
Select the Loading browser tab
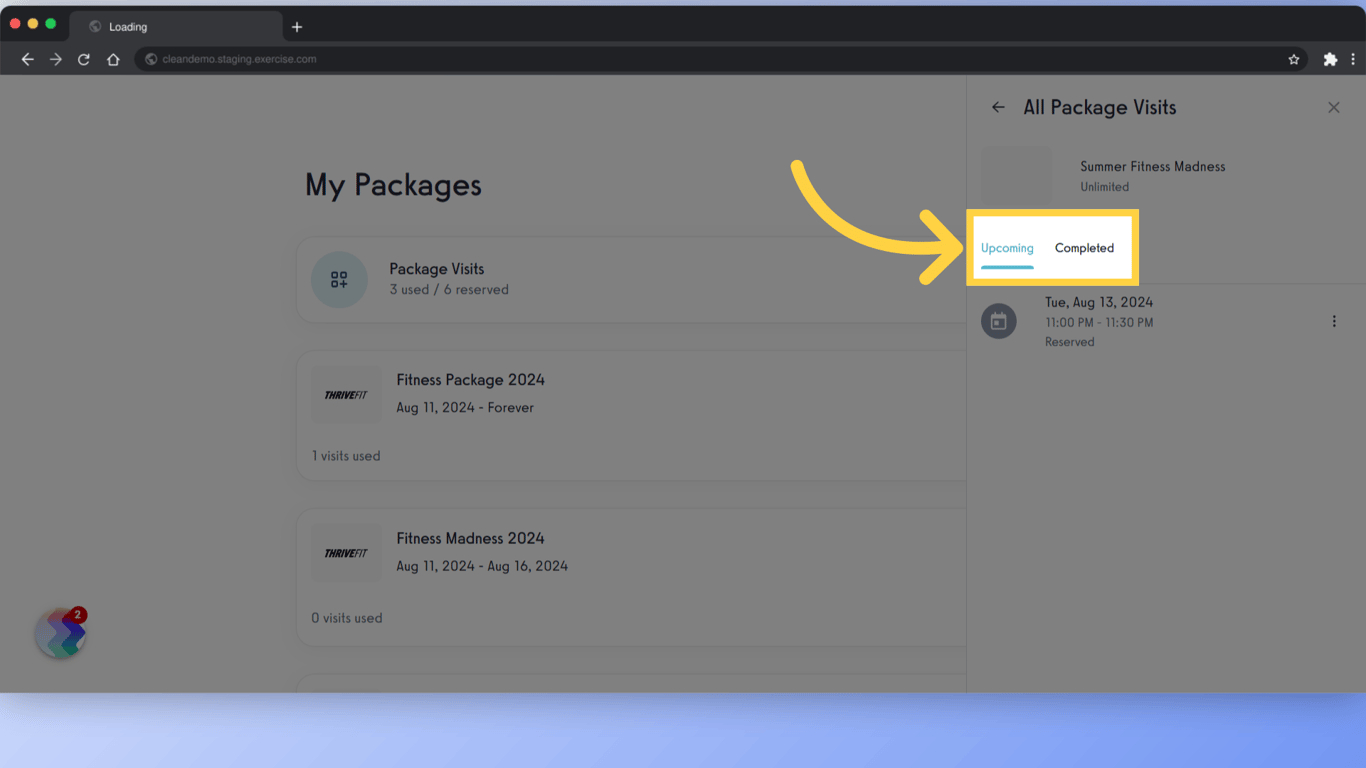176,27
